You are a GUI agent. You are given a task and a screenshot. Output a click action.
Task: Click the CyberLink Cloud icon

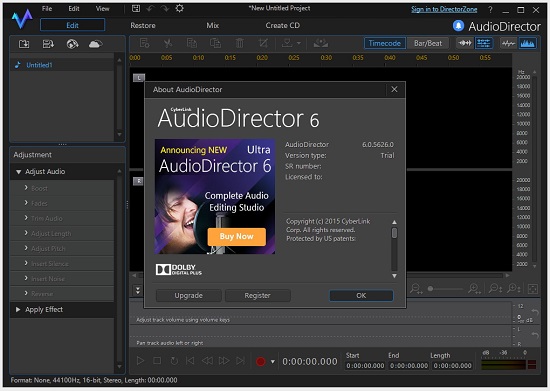[x=95, y=44]
